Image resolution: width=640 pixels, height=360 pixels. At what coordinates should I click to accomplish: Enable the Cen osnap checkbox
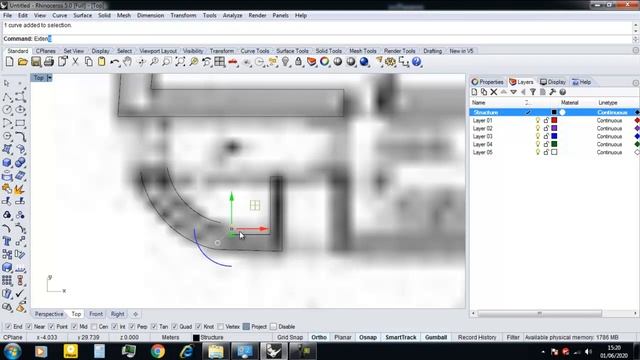coord(94,327)
